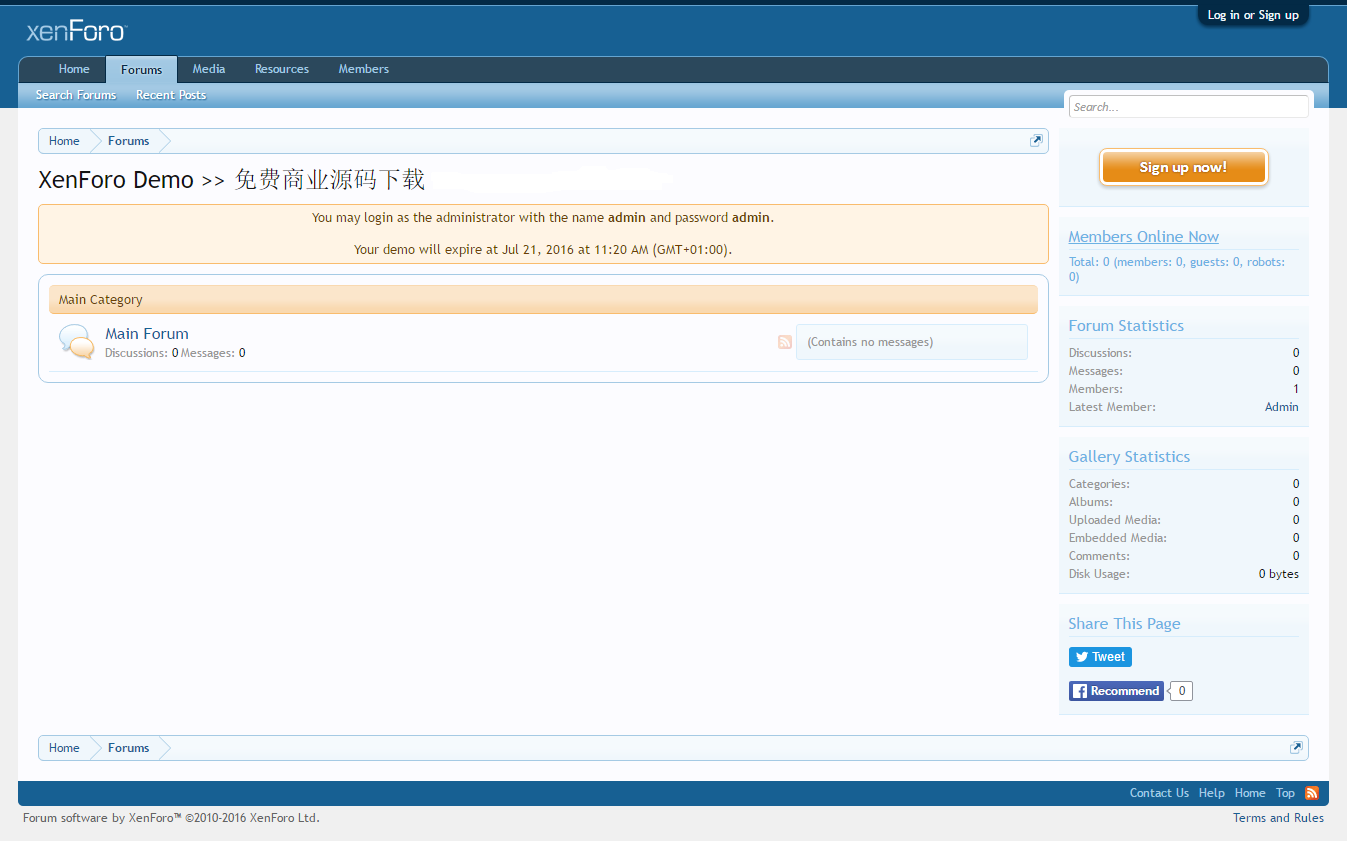1347x841 pixels.
Task: Click the 'Disk Usage:' label
Action: [1099, 574]
